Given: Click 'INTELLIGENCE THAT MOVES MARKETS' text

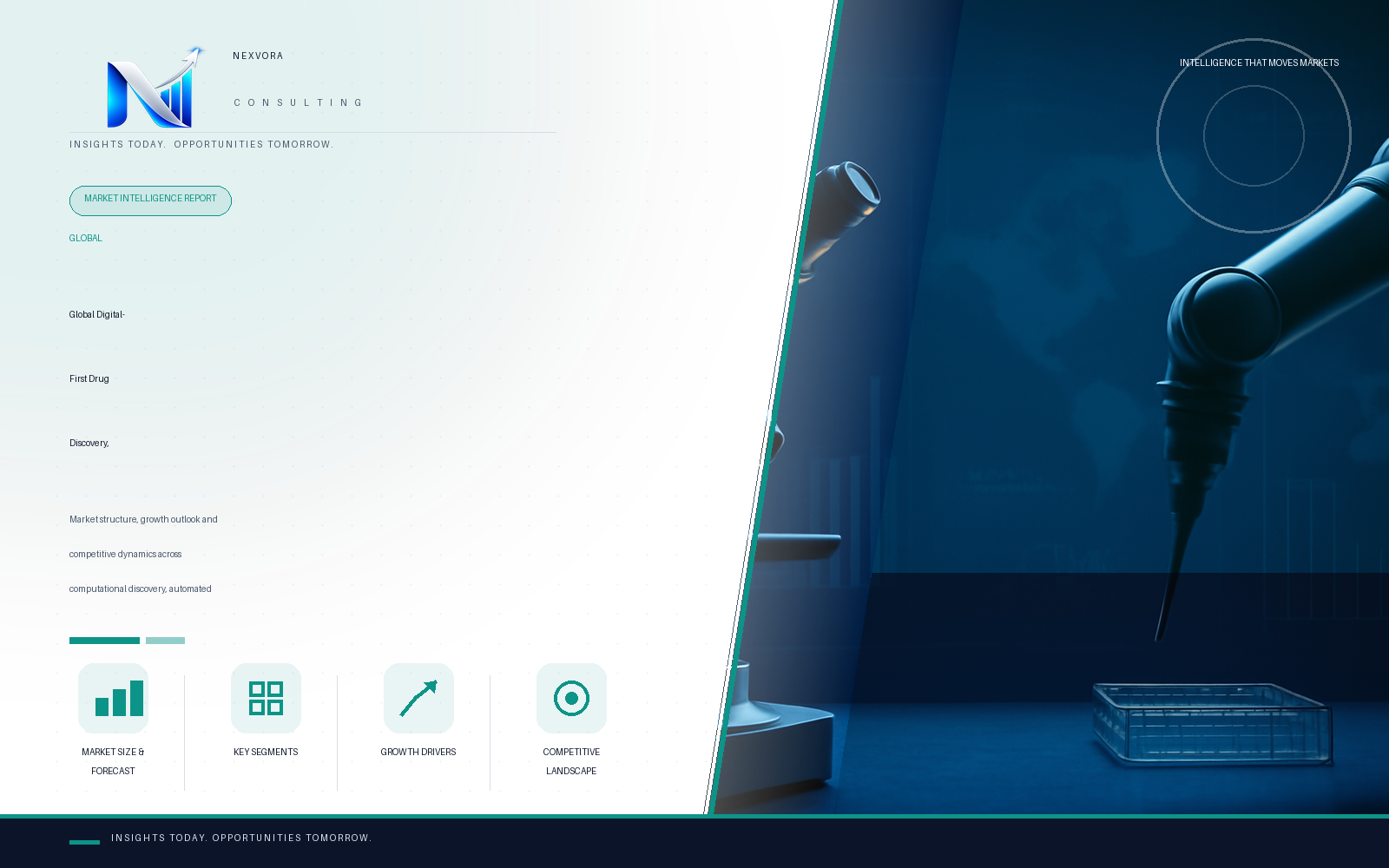Looking at the screenshot, I should [x=1259, y=62].
